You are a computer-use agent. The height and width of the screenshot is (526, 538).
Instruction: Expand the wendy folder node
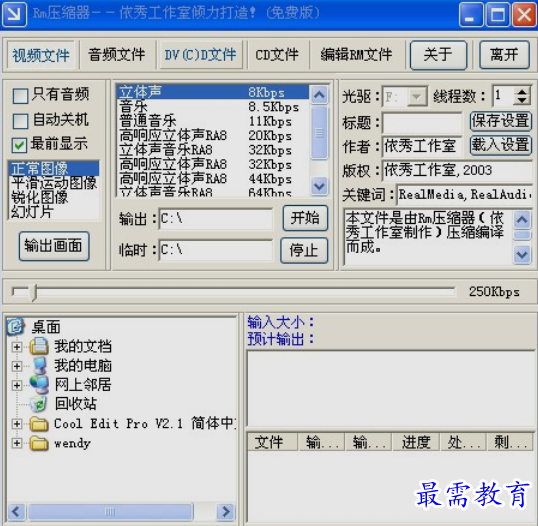tap(16, 443)
